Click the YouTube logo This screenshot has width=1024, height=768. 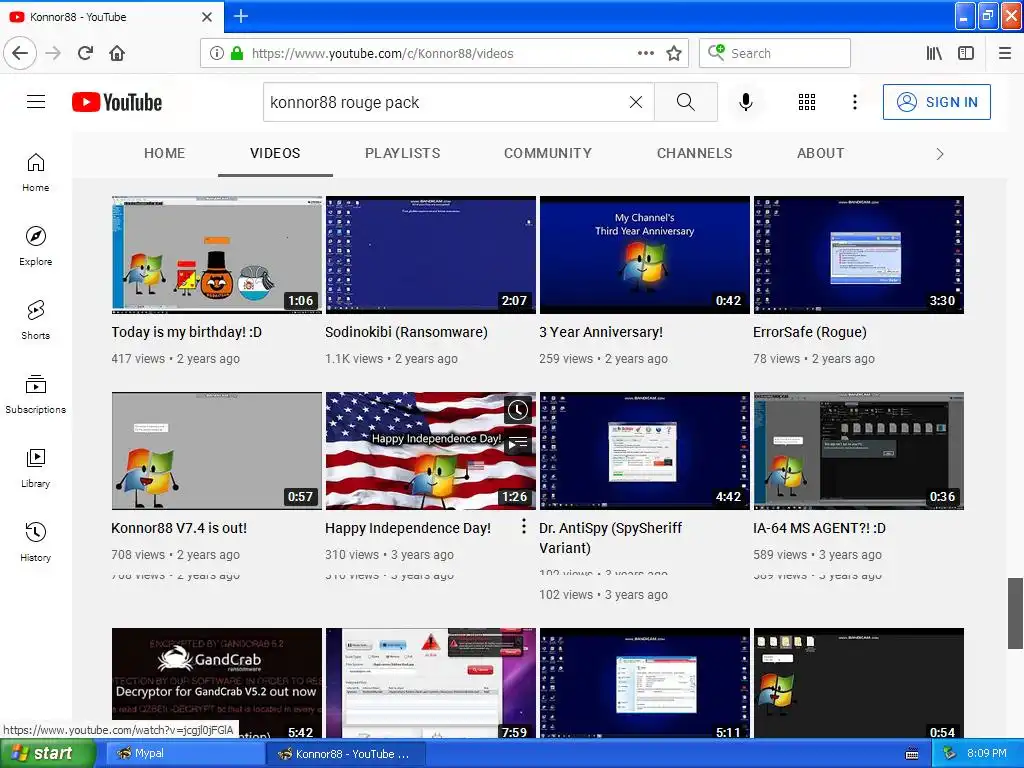tap(117, 102)
